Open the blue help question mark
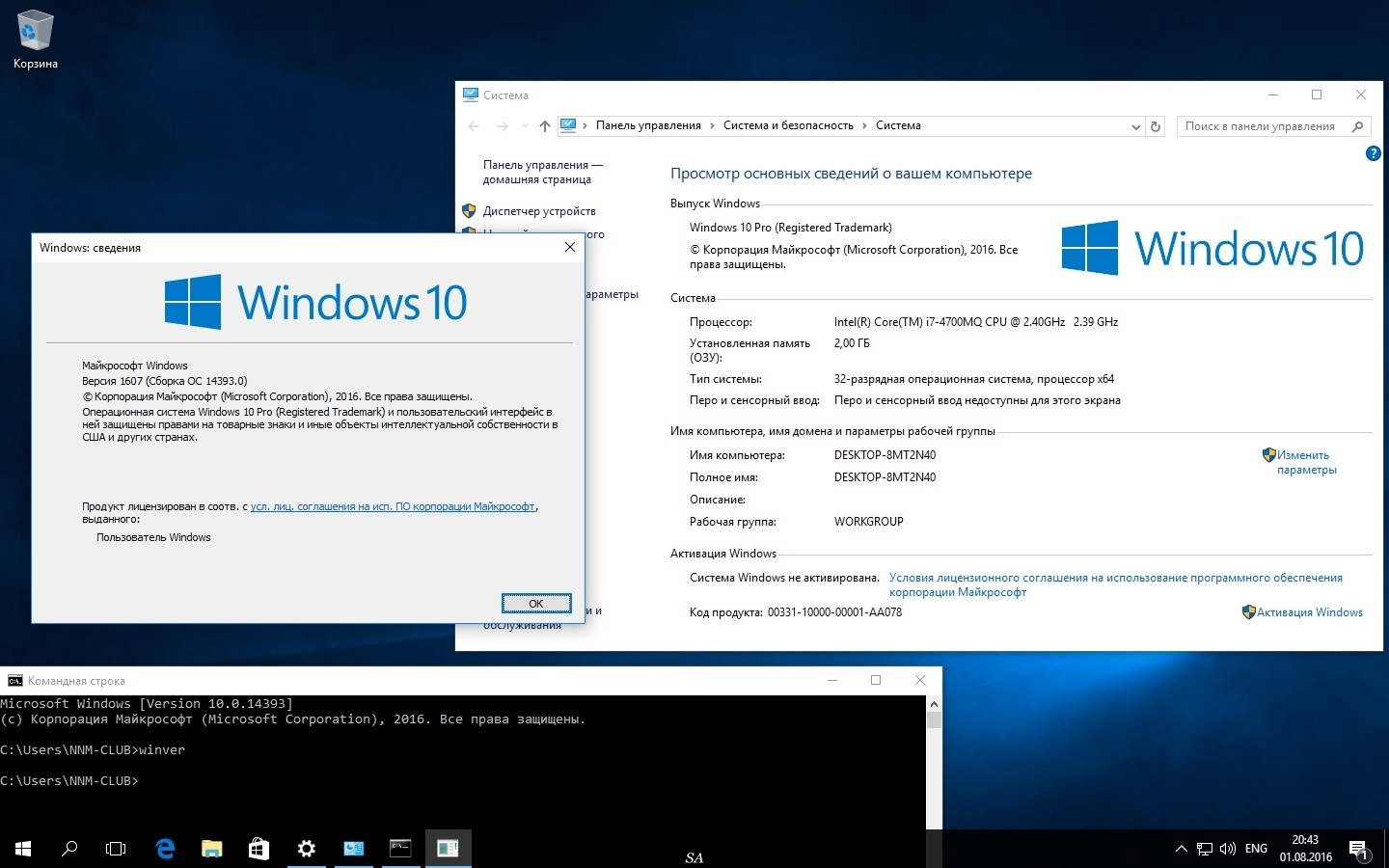Viewport: 1389px width, 868px height. coord(1373,153)
